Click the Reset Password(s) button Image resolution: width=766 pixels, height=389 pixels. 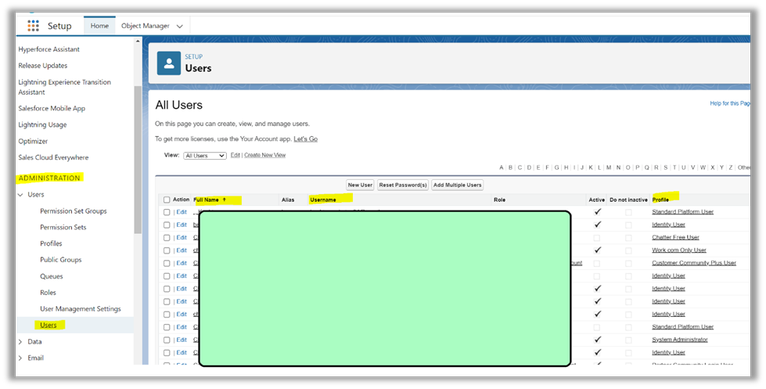pyautogui.click(x=403, y=185)
